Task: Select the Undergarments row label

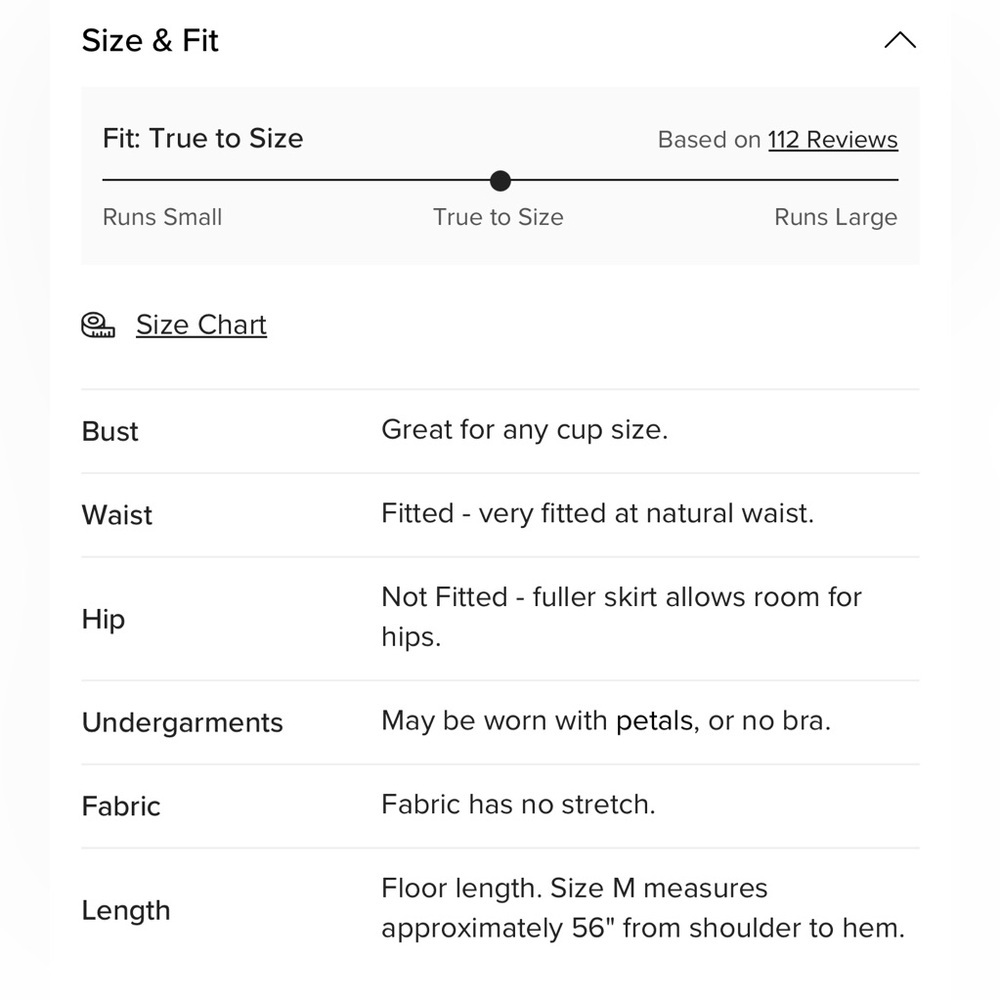Action: pos(182,723)
